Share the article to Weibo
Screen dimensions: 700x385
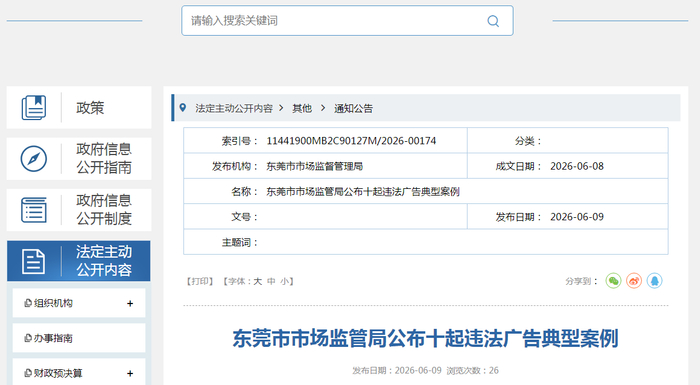click(x=634, y=281)
